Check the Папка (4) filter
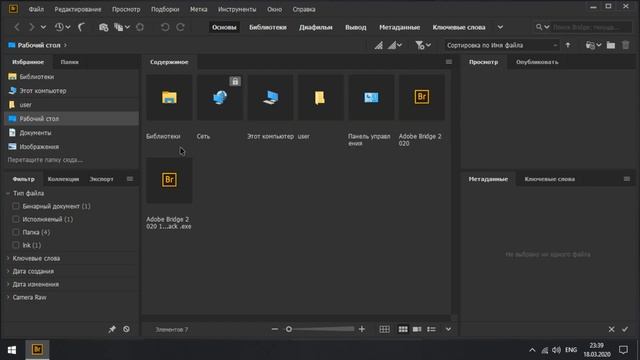This screenshot has width=640, height=360. 16,232
